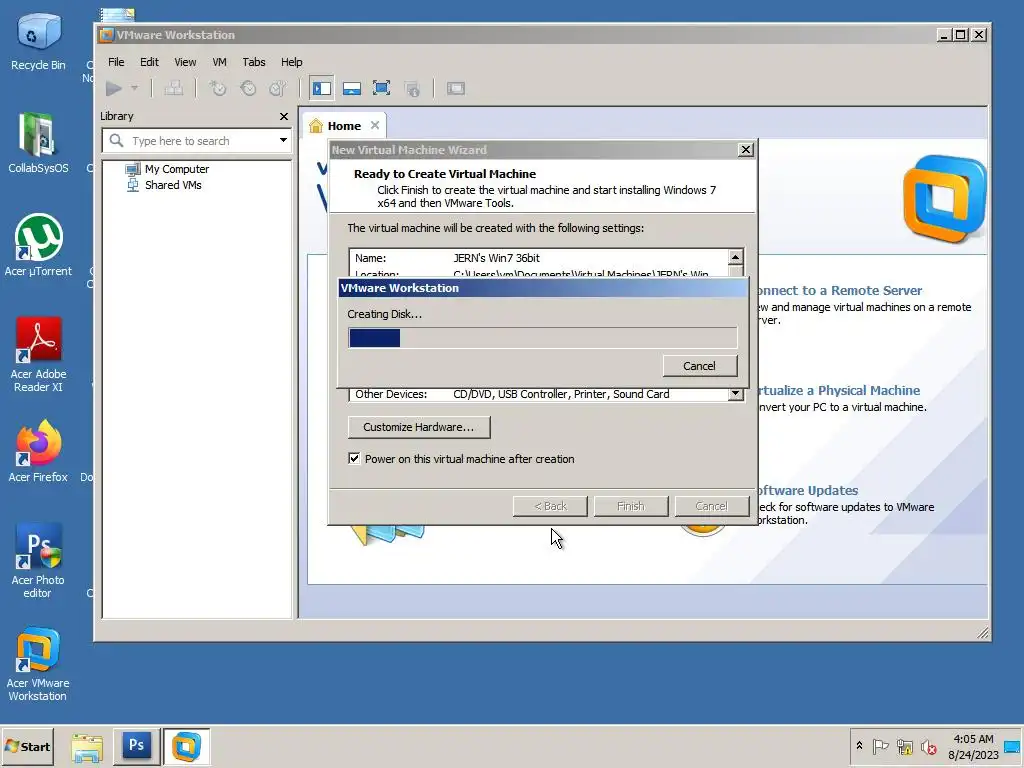The height and width of the screenshot is (768, 1024).
Task: Toggle Power on this virtual machine after creation
Action: click(354, 458)
